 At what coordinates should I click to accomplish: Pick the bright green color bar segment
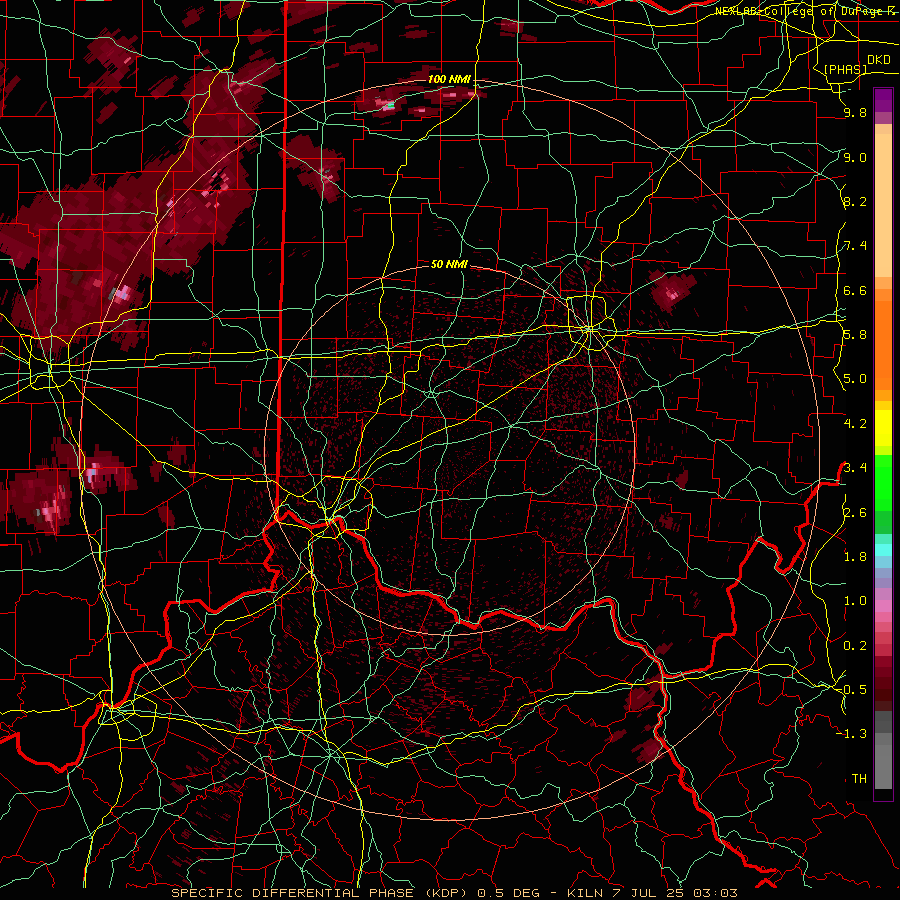pos(883,482)
